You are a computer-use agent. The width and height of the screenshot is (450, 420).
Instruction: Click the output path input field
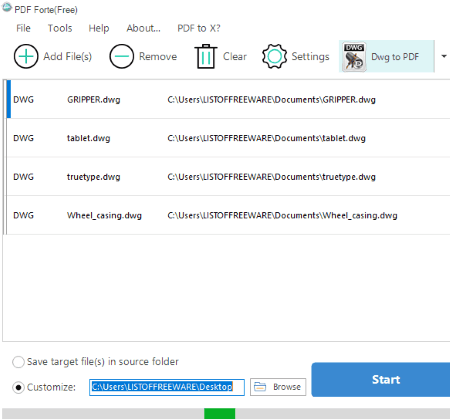pyautogui.click(x=167, y=387)
